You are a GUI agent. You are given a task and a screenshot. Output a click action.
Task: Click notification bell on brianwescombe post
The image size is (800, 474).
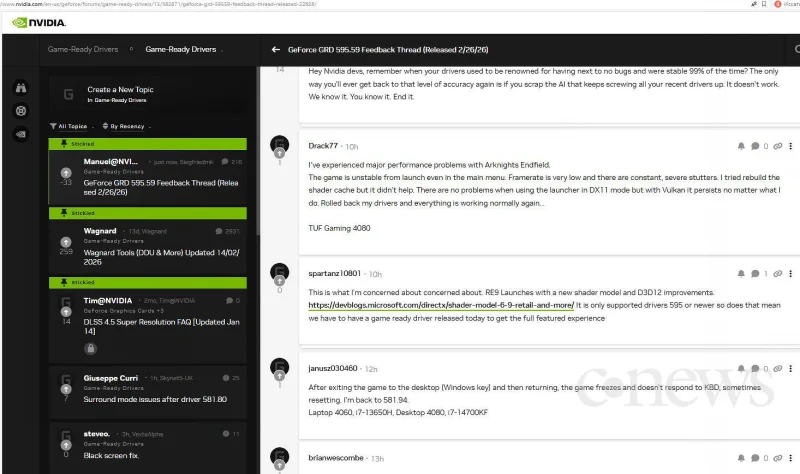coord(741,458)
